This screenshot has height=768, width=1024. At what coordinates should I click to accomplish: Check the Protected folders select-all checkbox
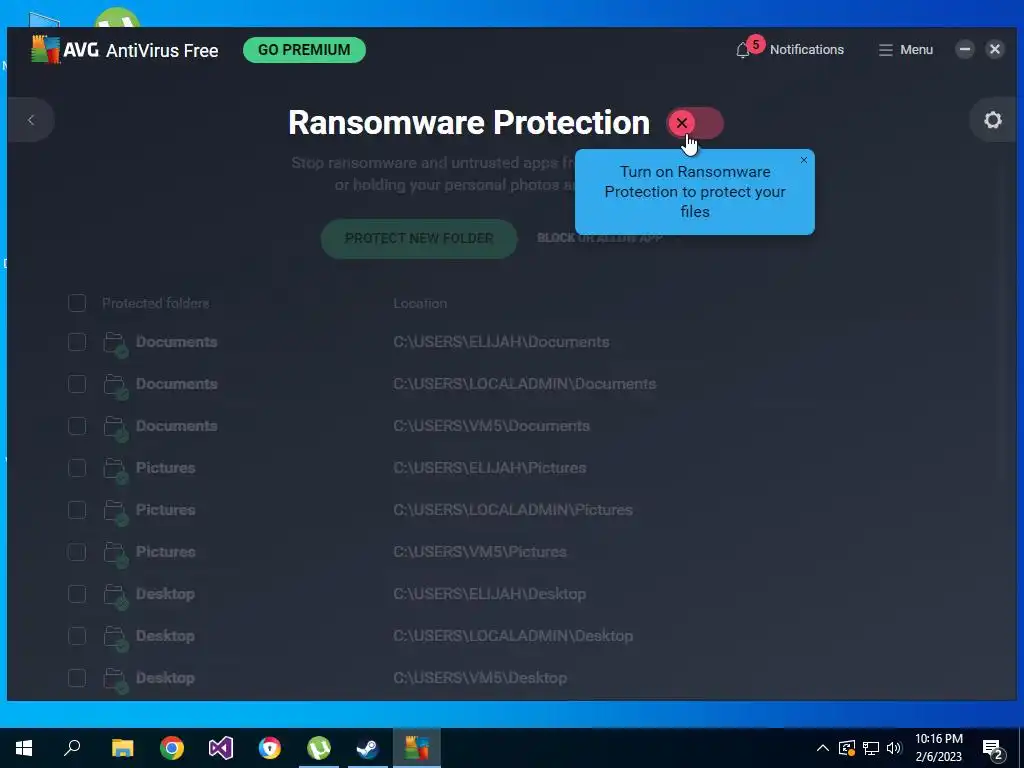click(77, 303)
